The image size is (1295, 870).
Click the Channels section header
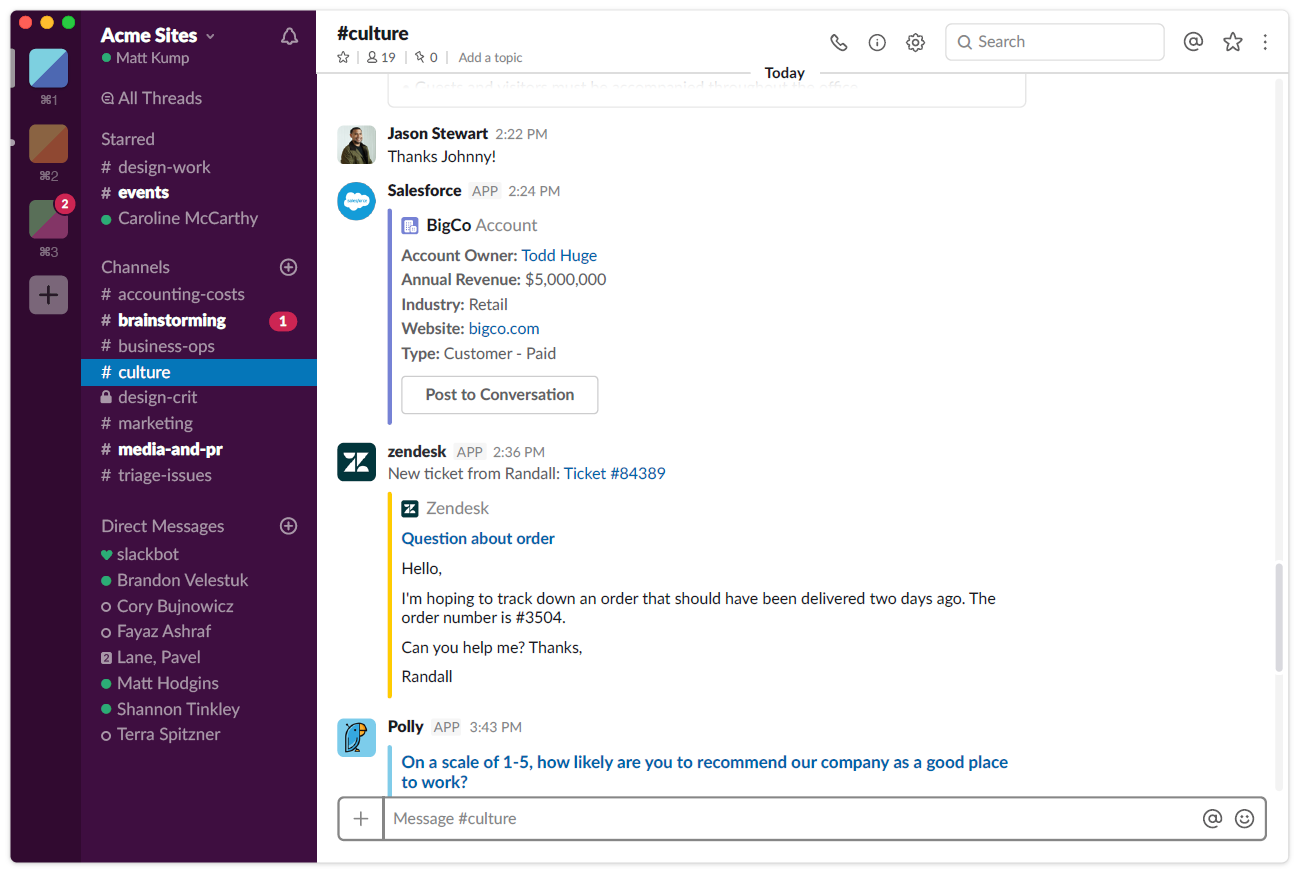(x=135, y=267)
